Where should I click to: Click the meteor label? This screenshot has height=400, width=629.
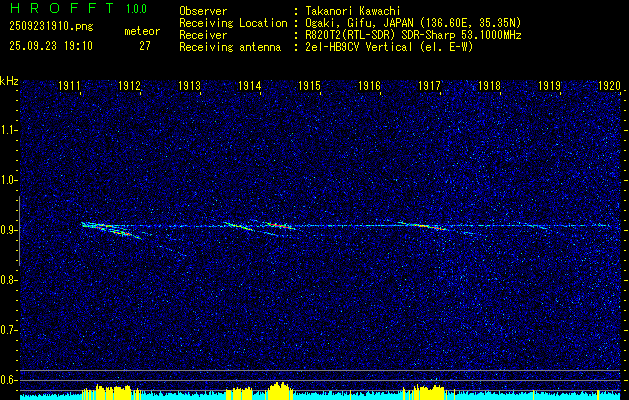(x=142, y=31)
